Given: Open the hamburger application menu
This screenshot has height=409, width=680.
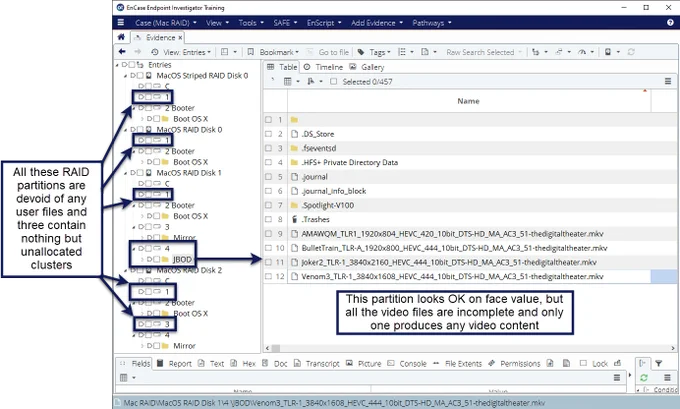Looking at the screenshot, I should pos(121,23).
